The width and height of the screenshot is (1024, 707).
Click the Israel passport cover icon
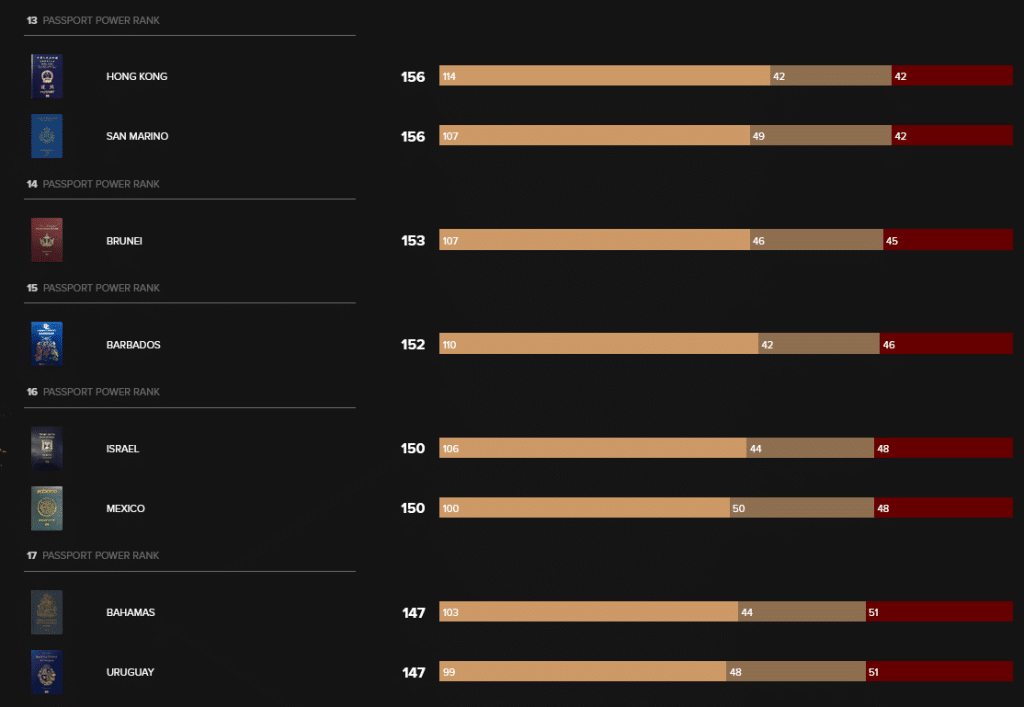click(46, 448)
